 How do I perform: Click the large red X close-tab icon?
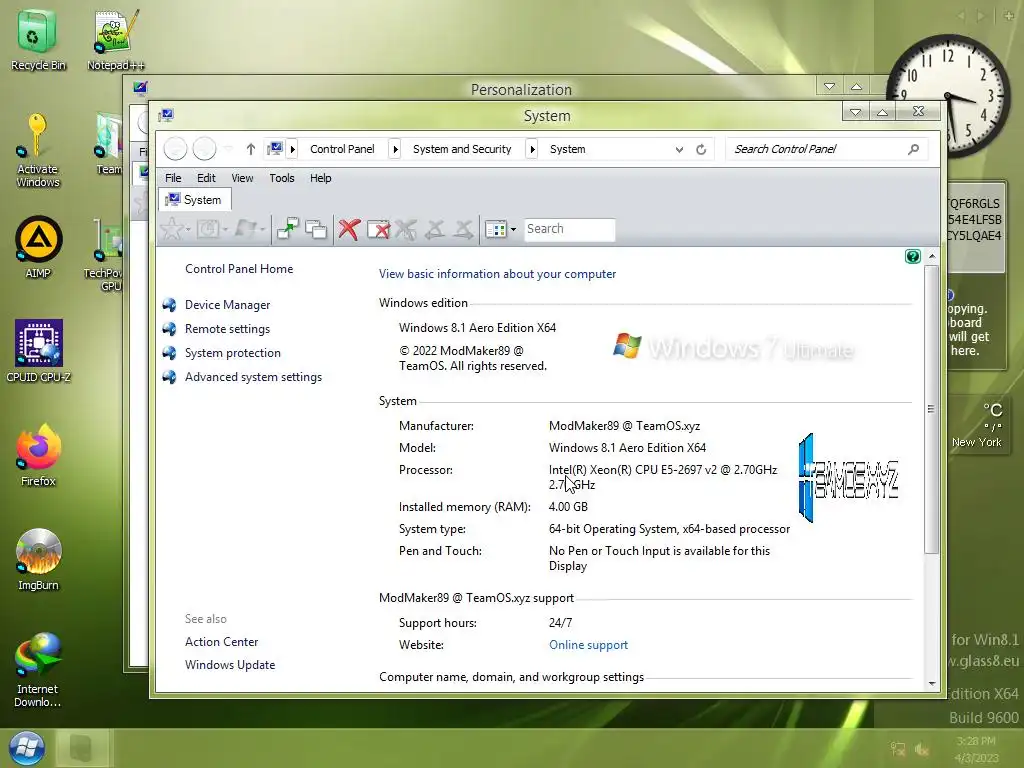click(x=349, y=229)
